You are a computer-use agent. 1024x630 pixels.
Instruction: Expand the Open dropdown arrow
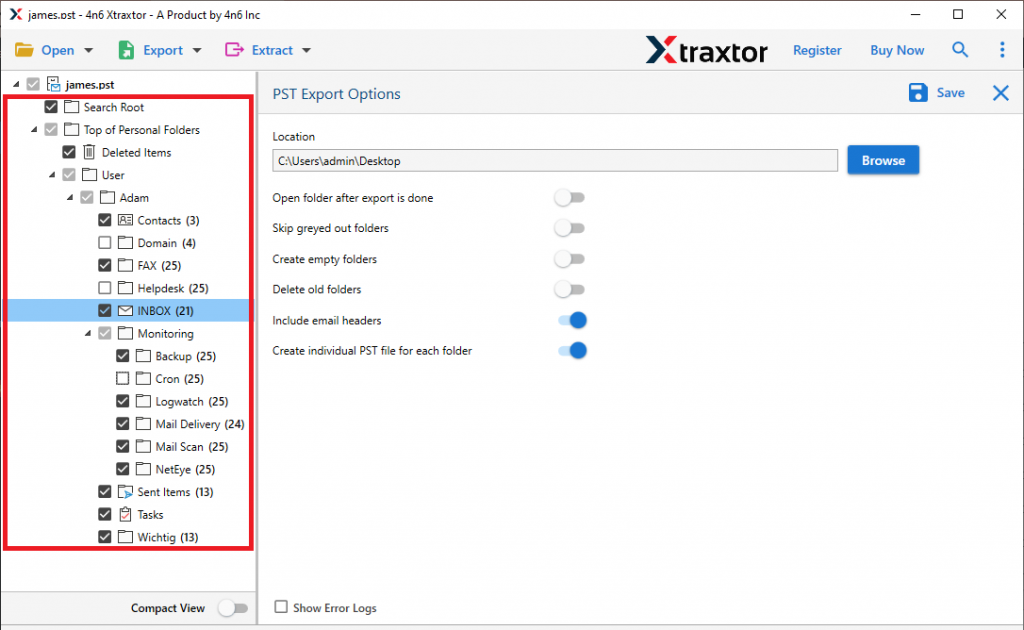[88, 49]
